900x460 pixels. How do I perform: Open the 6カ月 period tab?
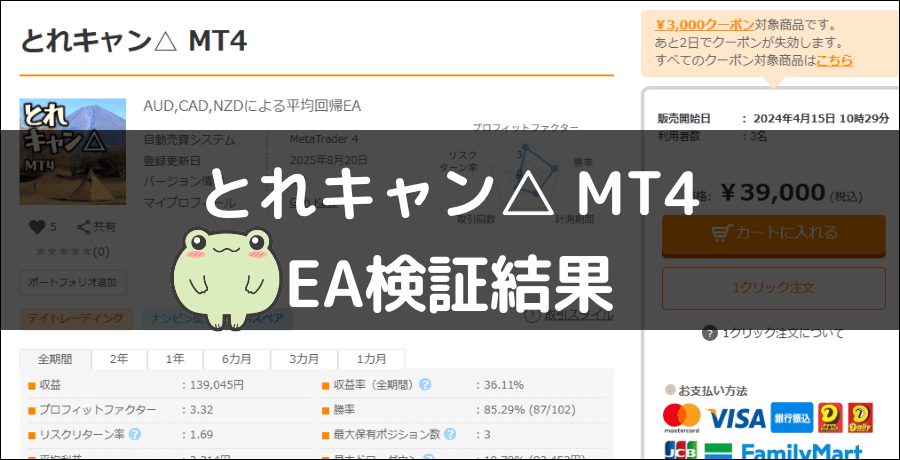(236, 360)
